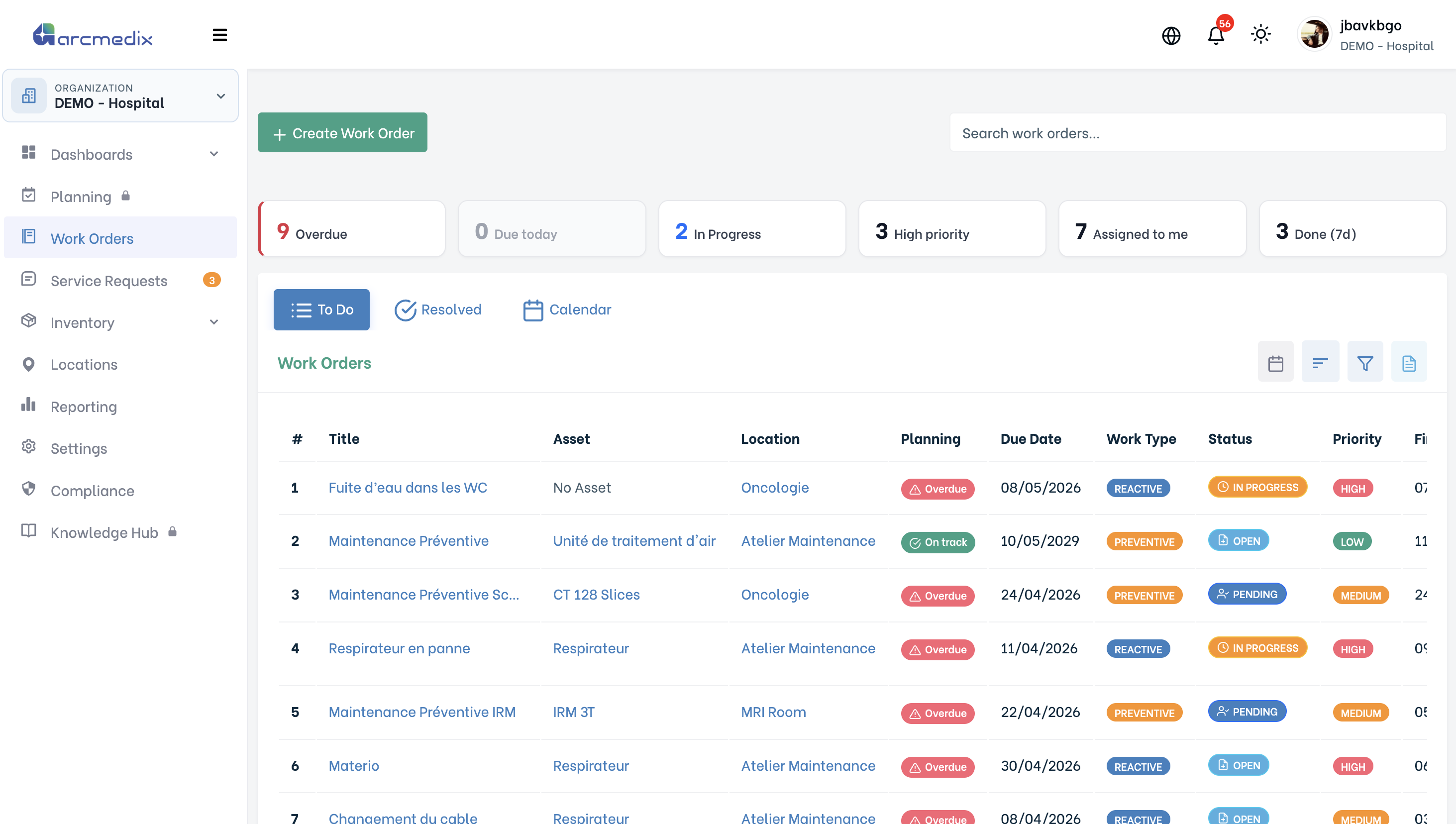The height and width of the screenshot is (824, 1456).
Task: Select the 7 Assigned to me card
Action: (x=1152, y=229)
